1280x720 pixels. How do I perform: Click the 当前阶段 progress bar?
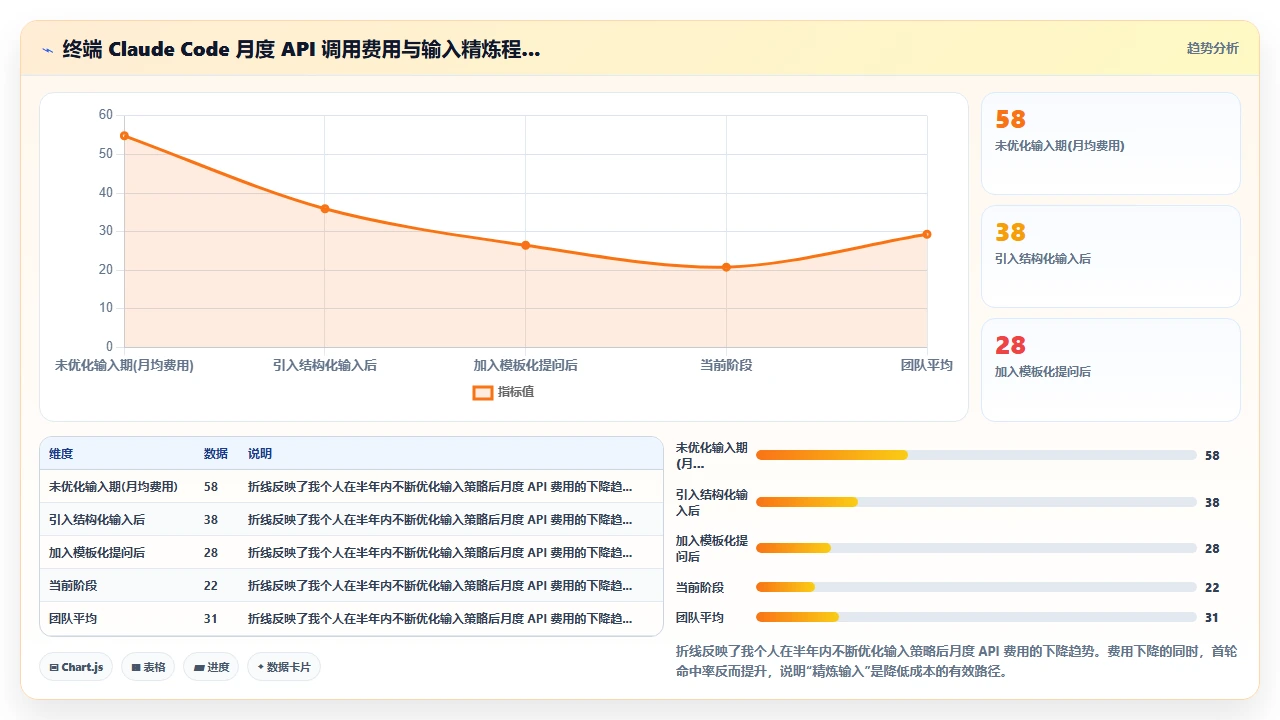tap(976, 587)
